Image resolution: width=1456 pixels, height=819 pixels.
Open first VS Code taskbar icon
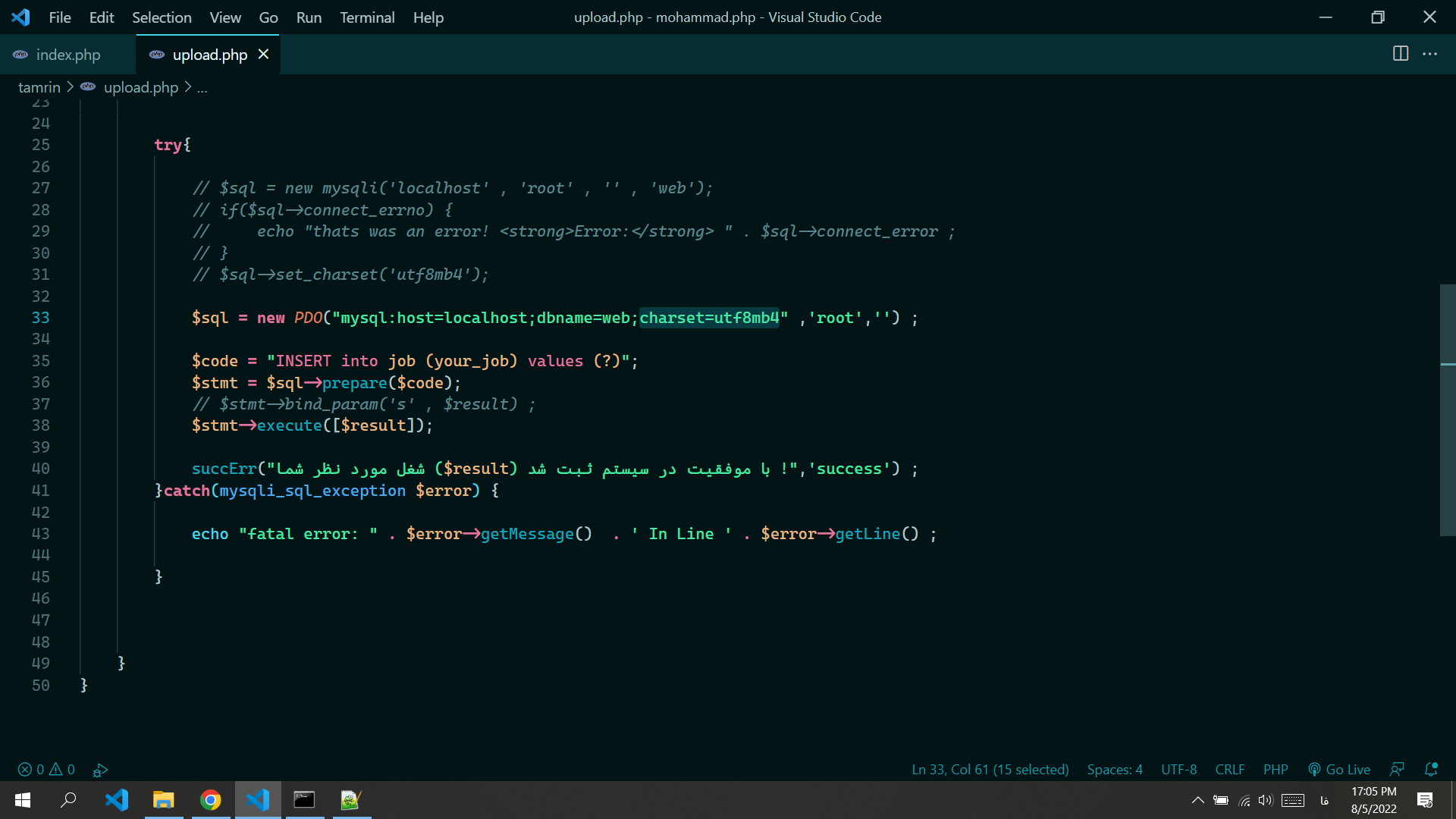point(117,800)
